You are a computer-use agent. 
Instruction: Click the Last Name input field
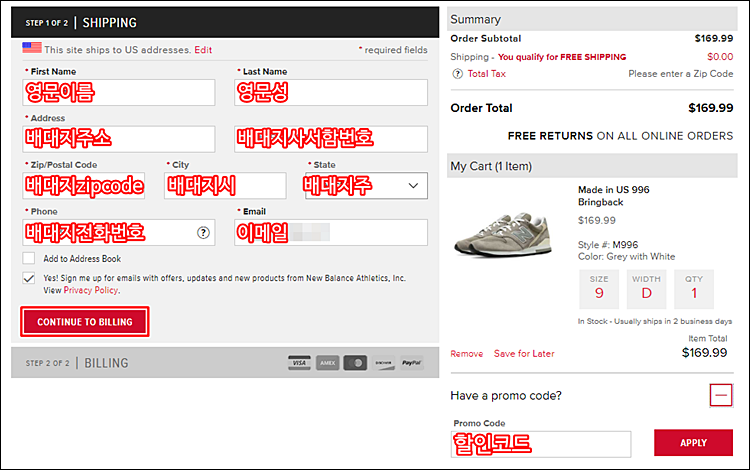click(x=331, y=92)
